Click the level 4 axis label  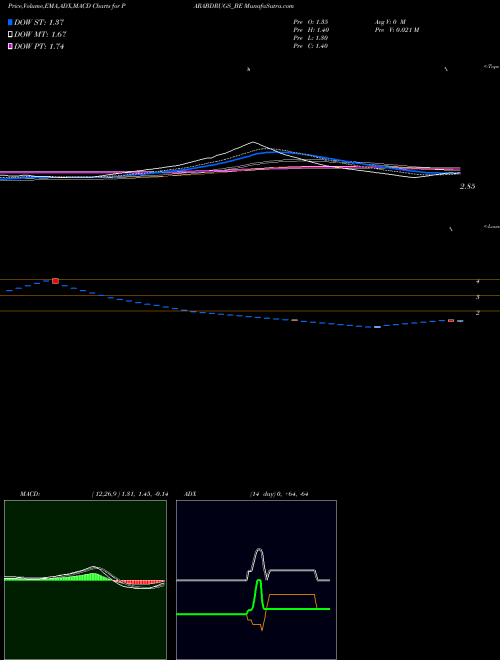pyautogui.click(x=478, y=282)
